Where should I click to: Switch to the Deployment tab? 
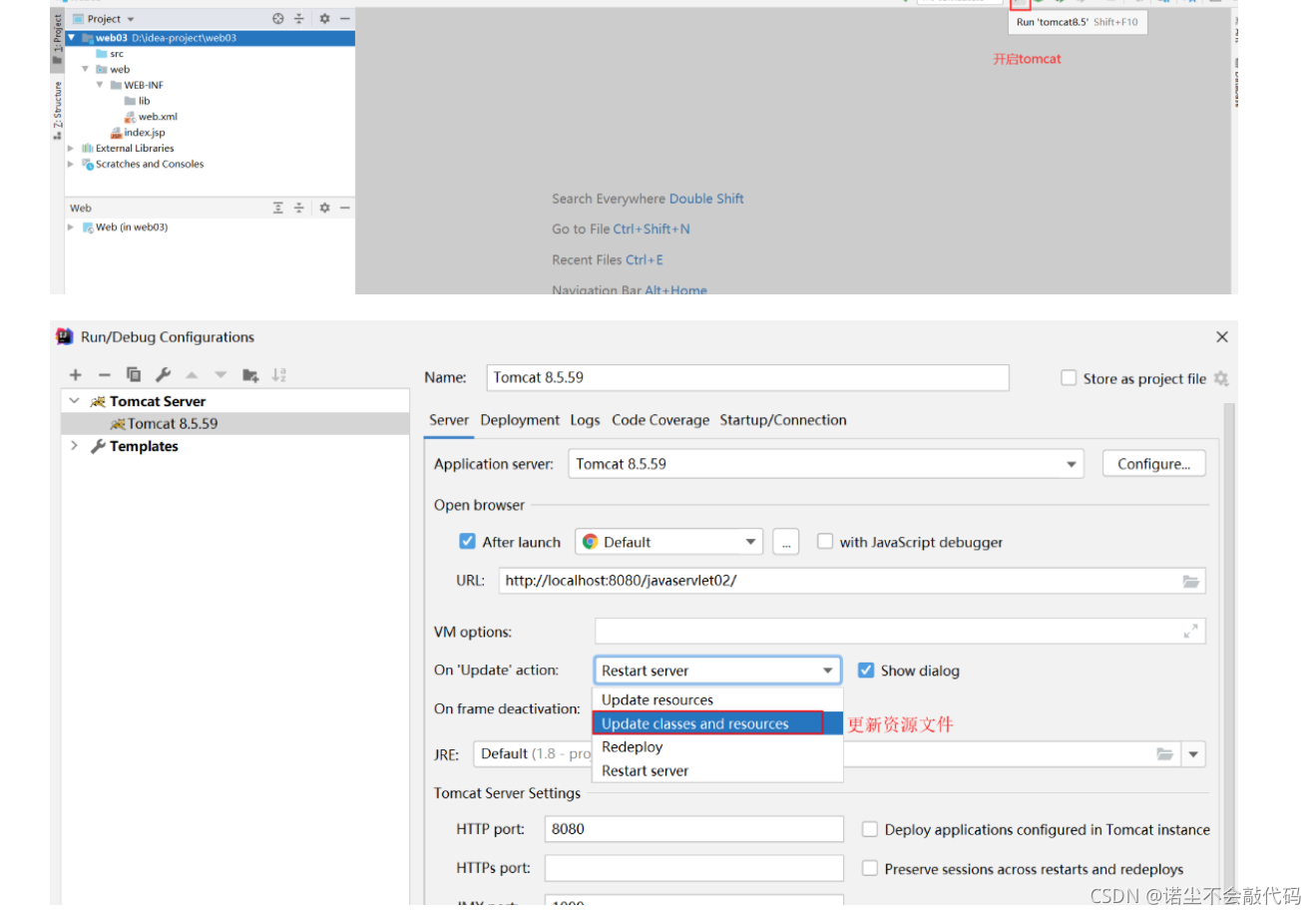coord(520,420)
